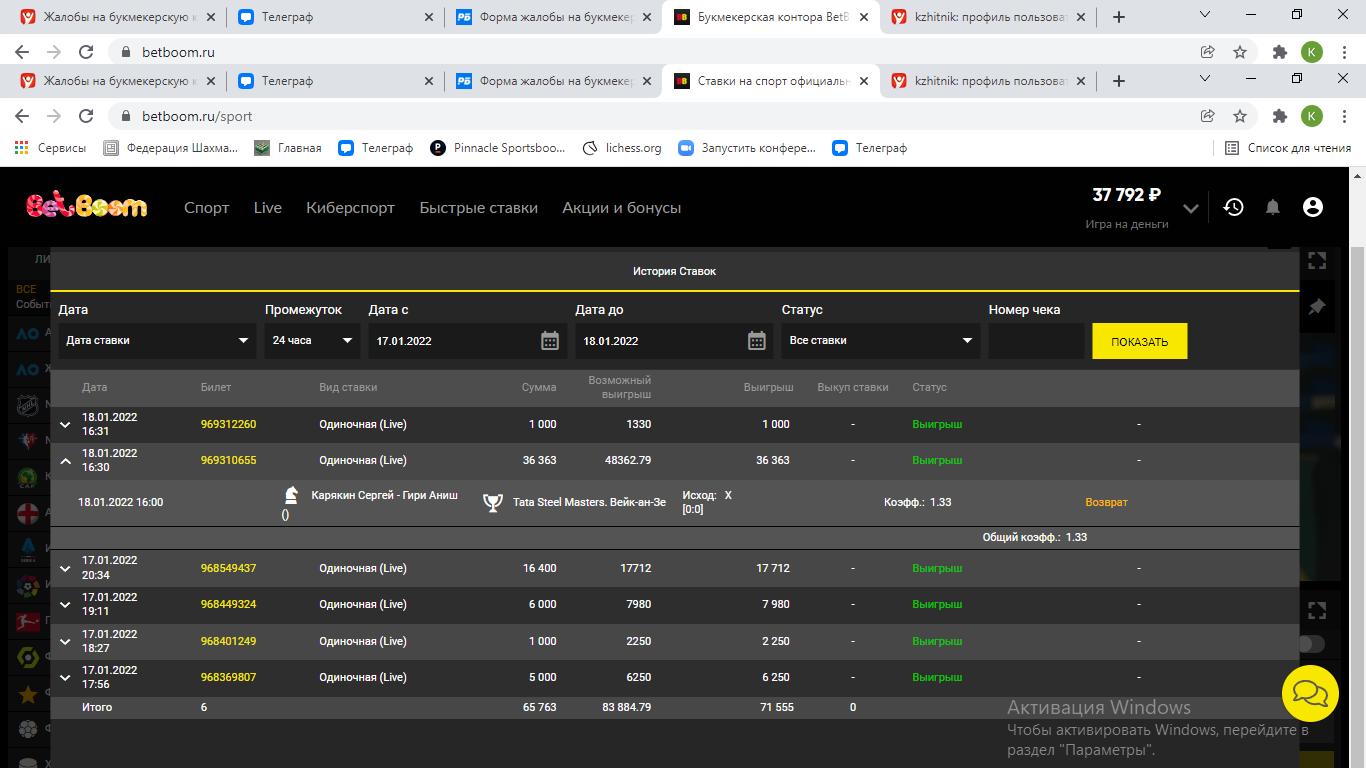The width and height of the screenshot is (1366, 768).
Task: Open the "Все ставки" status dropdown
Action: pyautogui.click(x=880, y=341)
